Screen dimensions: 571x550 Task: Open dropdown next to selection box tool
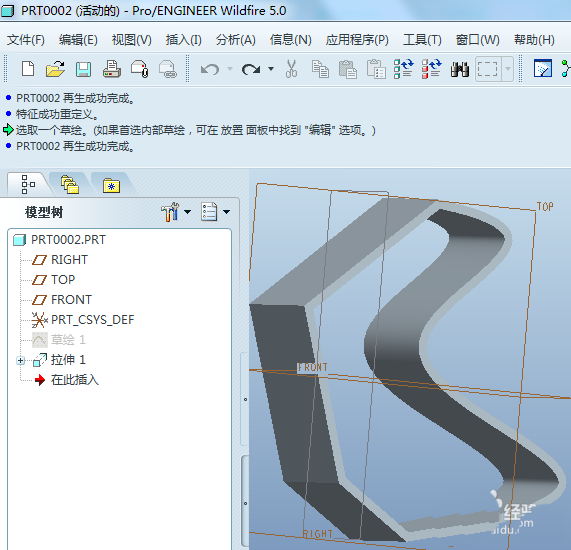pos(508,68)
